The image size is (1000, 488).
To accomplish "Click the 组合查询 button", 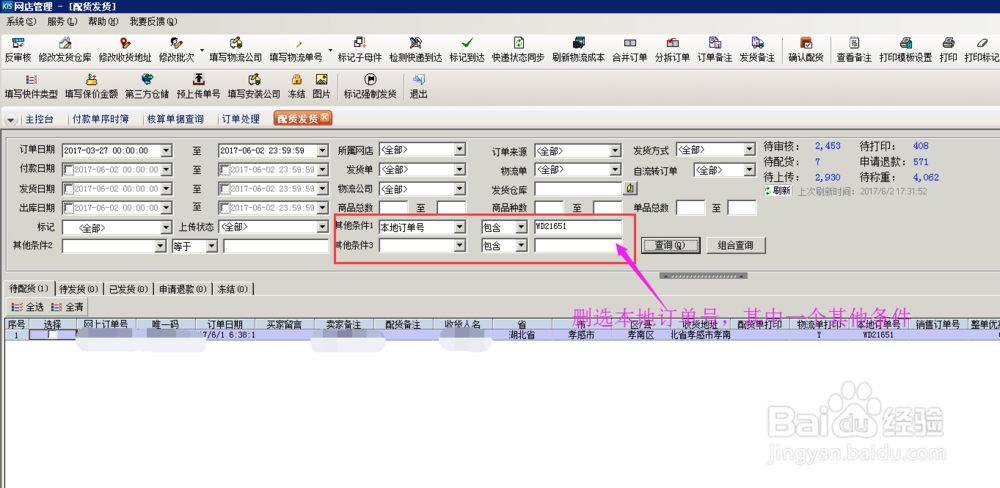I will [x=735, y=245].
